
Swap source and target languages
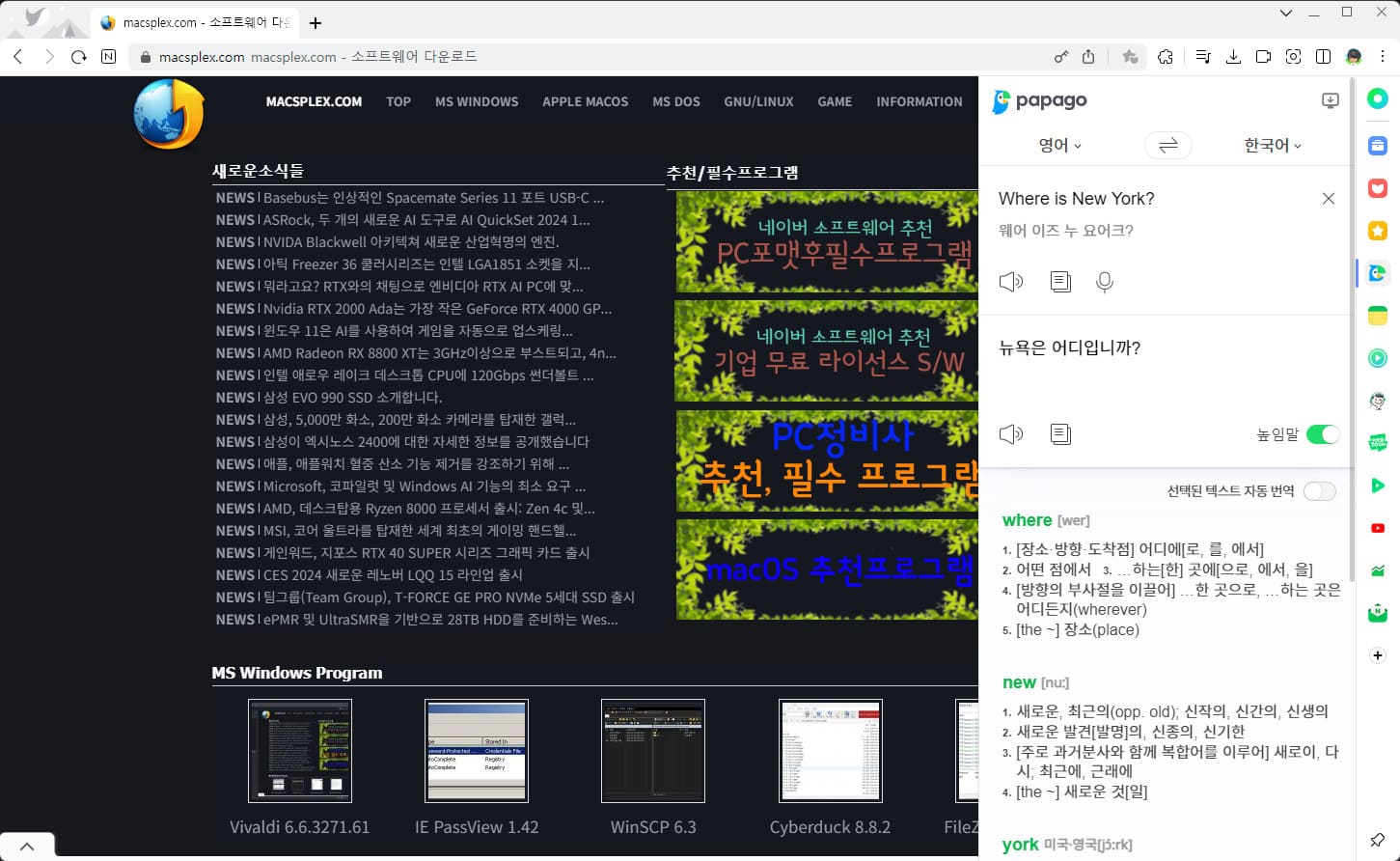pos(1168,146)
